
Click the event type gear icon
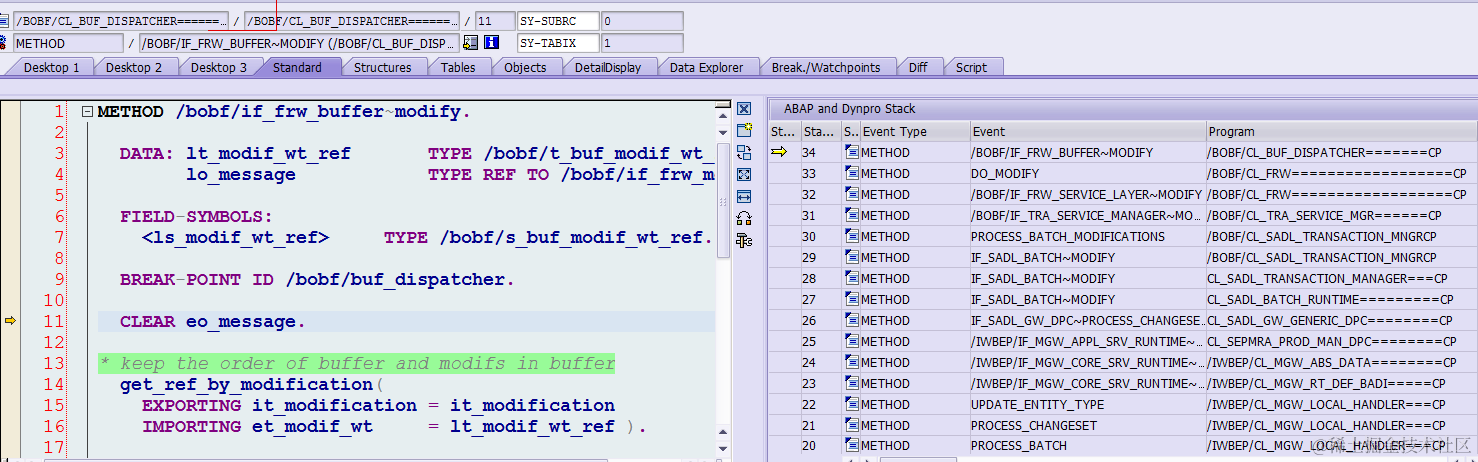click(x=5, y=43)
